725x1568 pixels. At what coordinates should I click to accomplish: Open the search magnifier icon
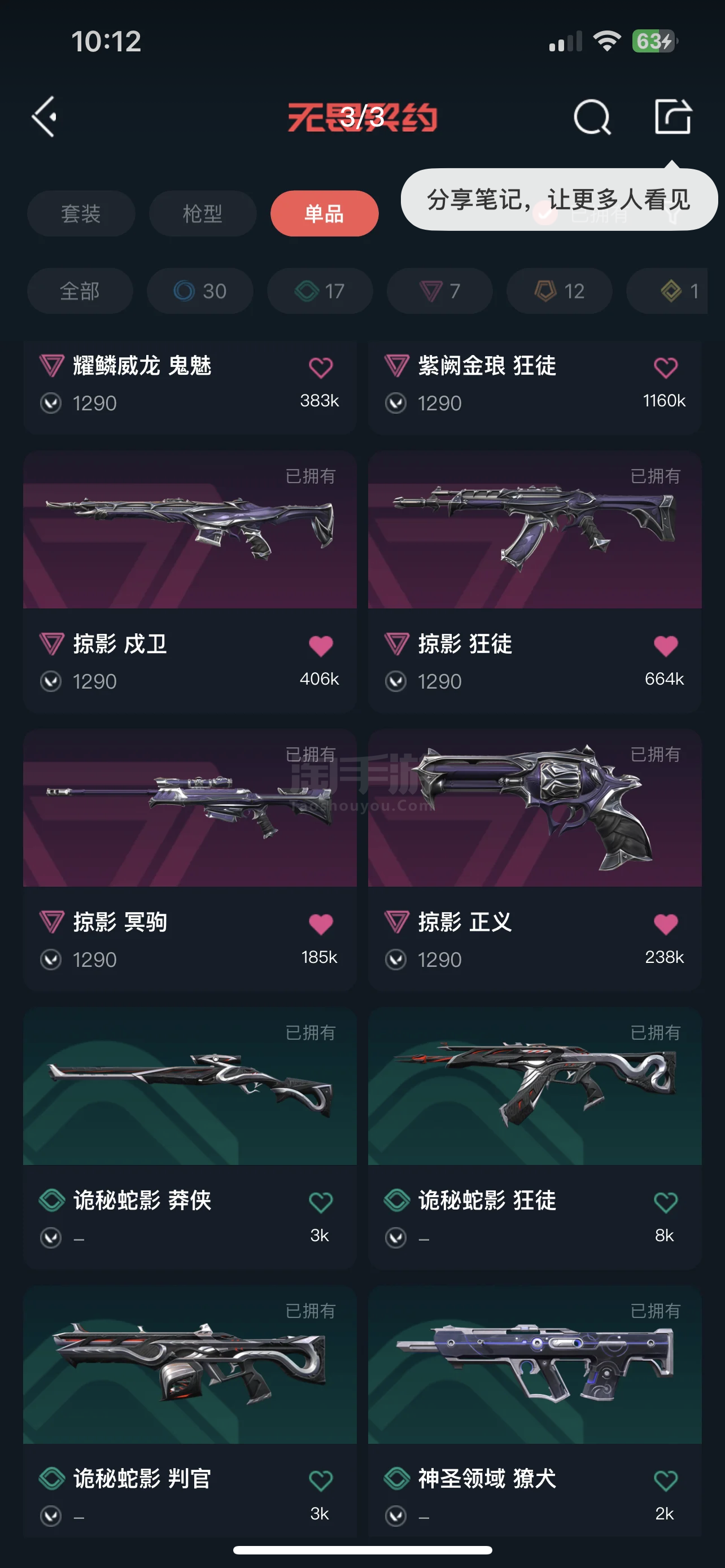[592, 117]
